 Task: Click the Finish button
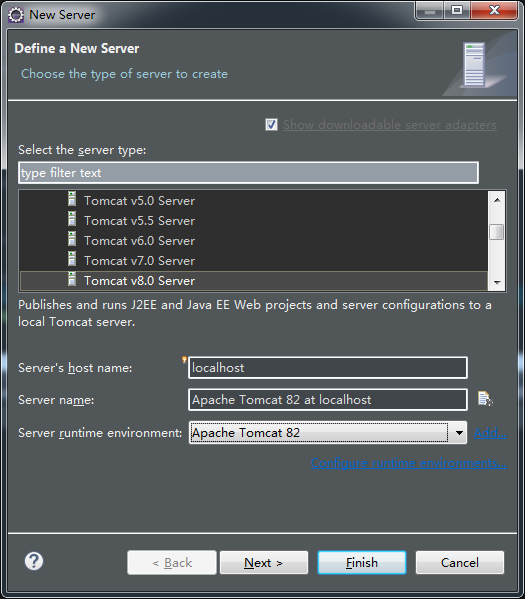[x=361, y=563]
